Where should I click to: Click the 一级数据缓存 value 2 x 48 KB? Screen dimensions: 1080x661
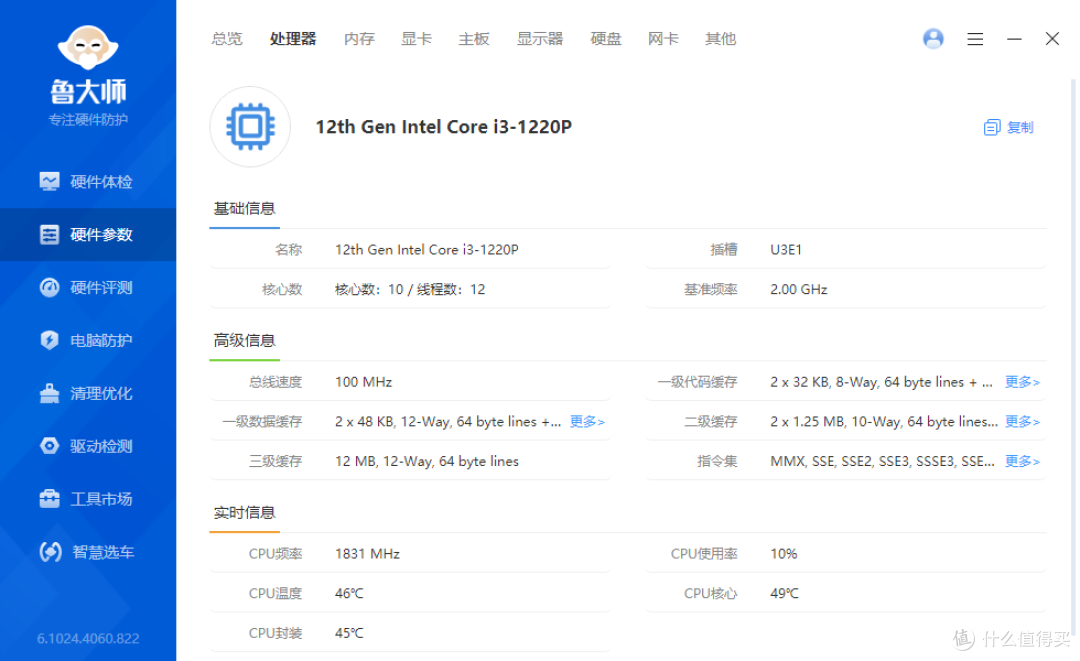(x=448, y=421)
